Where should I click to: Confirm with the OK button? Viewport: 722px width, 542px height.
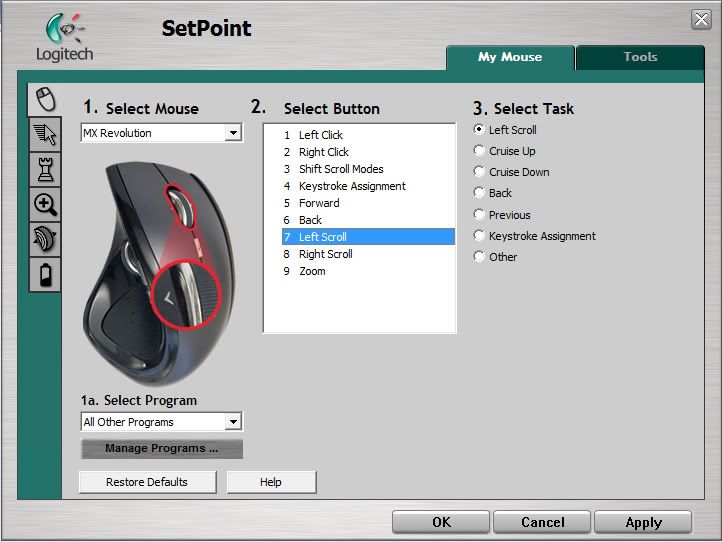[441, 522]
